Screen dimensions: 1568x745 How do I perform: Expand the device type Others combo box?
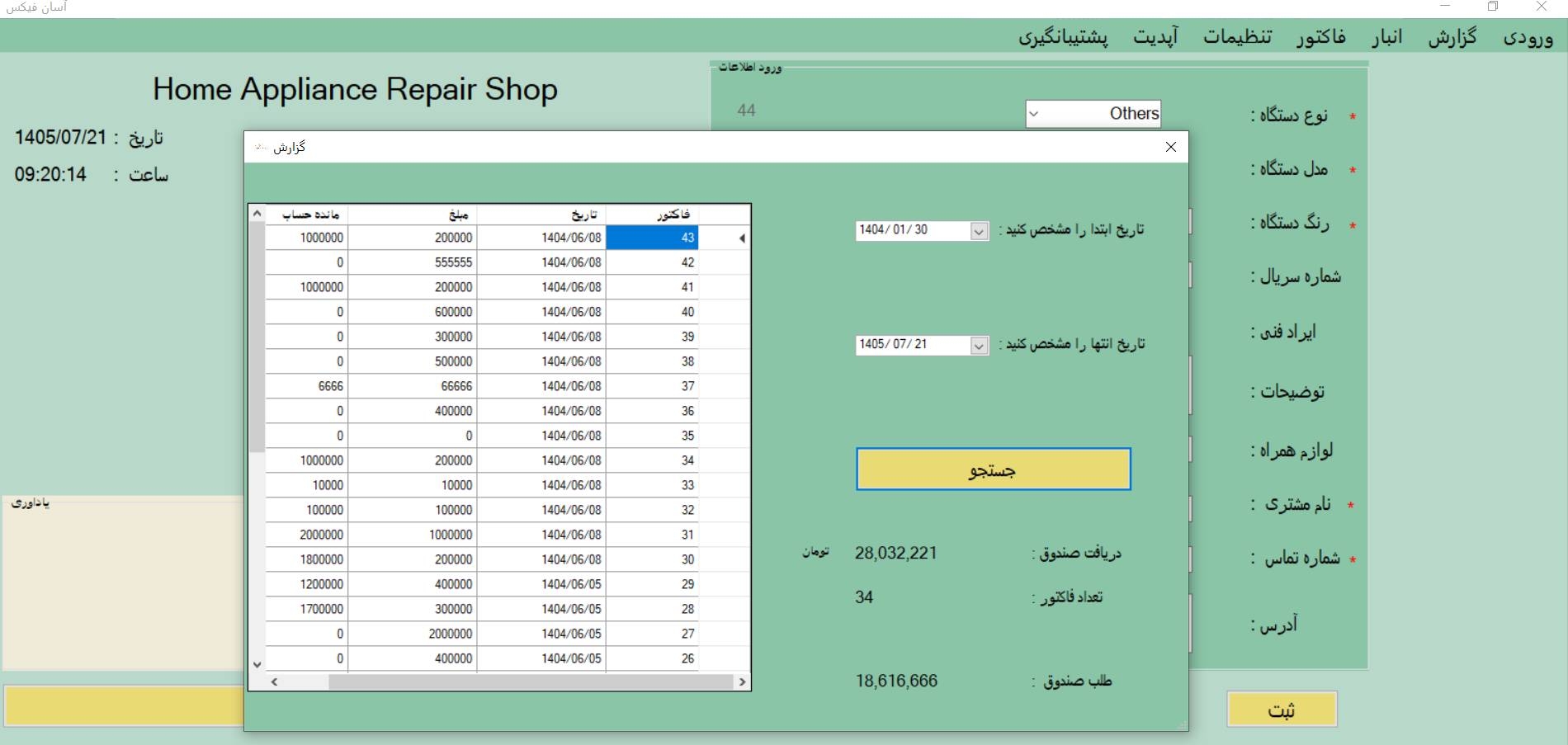click(1034, 115)
